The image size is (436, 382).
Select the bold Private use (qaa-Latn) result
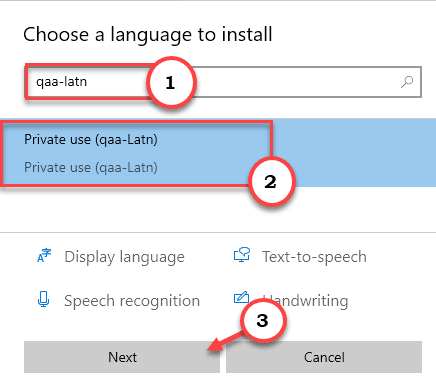[91, 140]
